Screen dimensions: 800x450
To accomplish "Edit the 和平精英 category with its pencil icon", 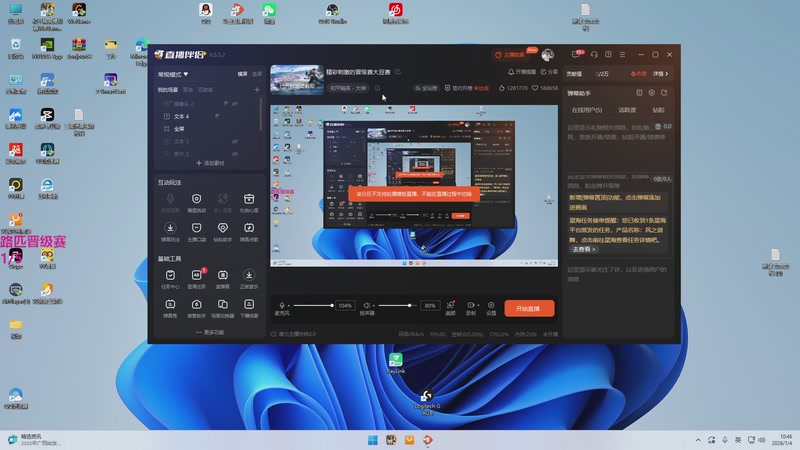I will [378, 88].
